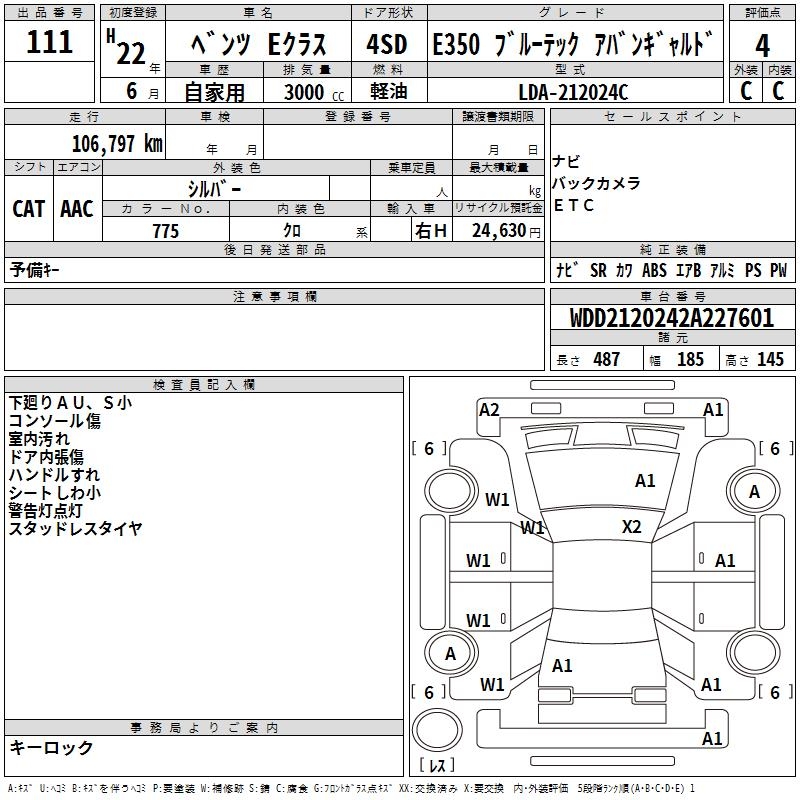Click the lower left wheel A circle
The image size is (800, 800).
[x=450, y=654]
